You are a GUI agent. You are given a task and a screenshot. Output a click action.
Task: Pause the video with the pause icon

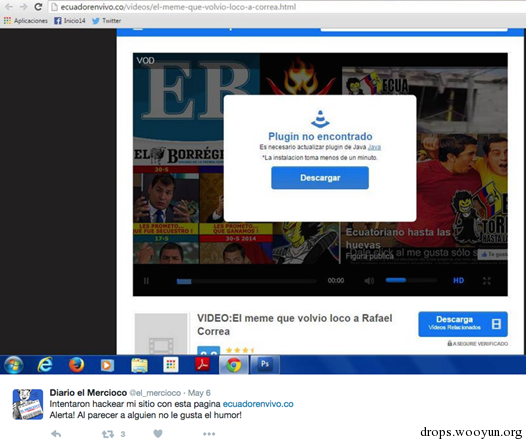coord(146,281)
